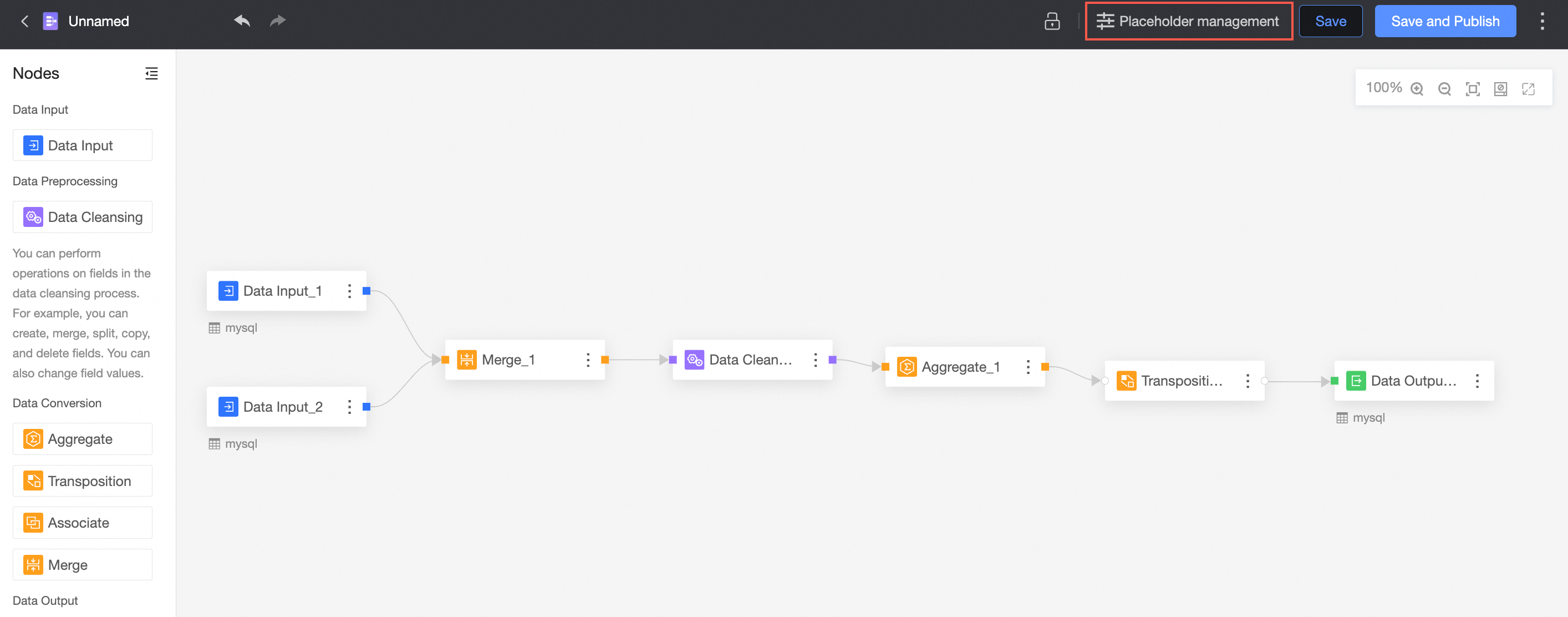This screenshot has height=617, width=1568.
Task: Click the zoom in magnifier icon
Action: [1417, 89]
